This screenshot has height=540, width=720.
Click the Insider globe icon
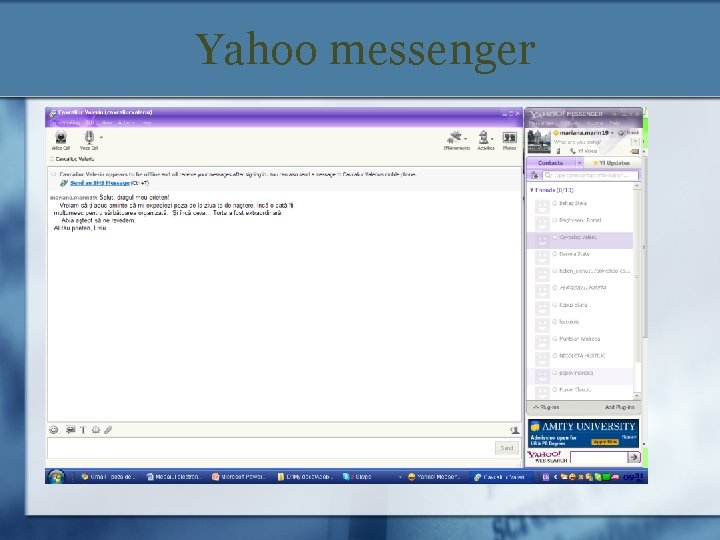(621, 133)
